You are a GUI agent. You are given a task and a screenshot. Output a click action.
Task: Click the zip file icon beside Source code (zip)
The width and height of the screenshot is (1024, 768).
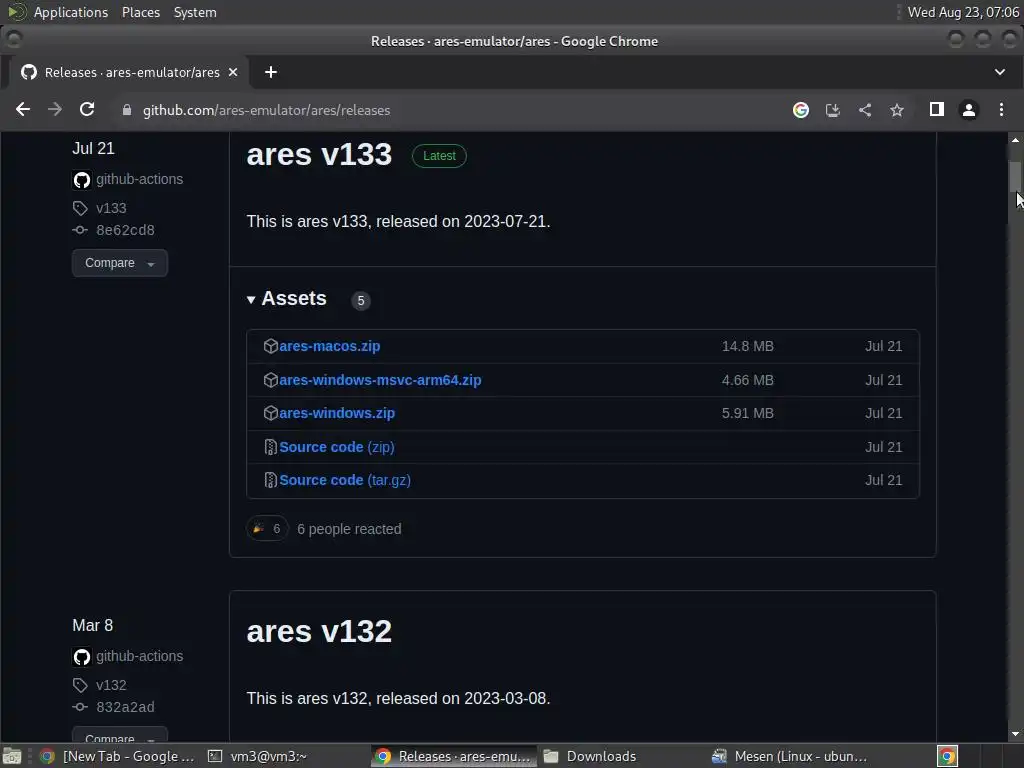[x=270, y=447]
